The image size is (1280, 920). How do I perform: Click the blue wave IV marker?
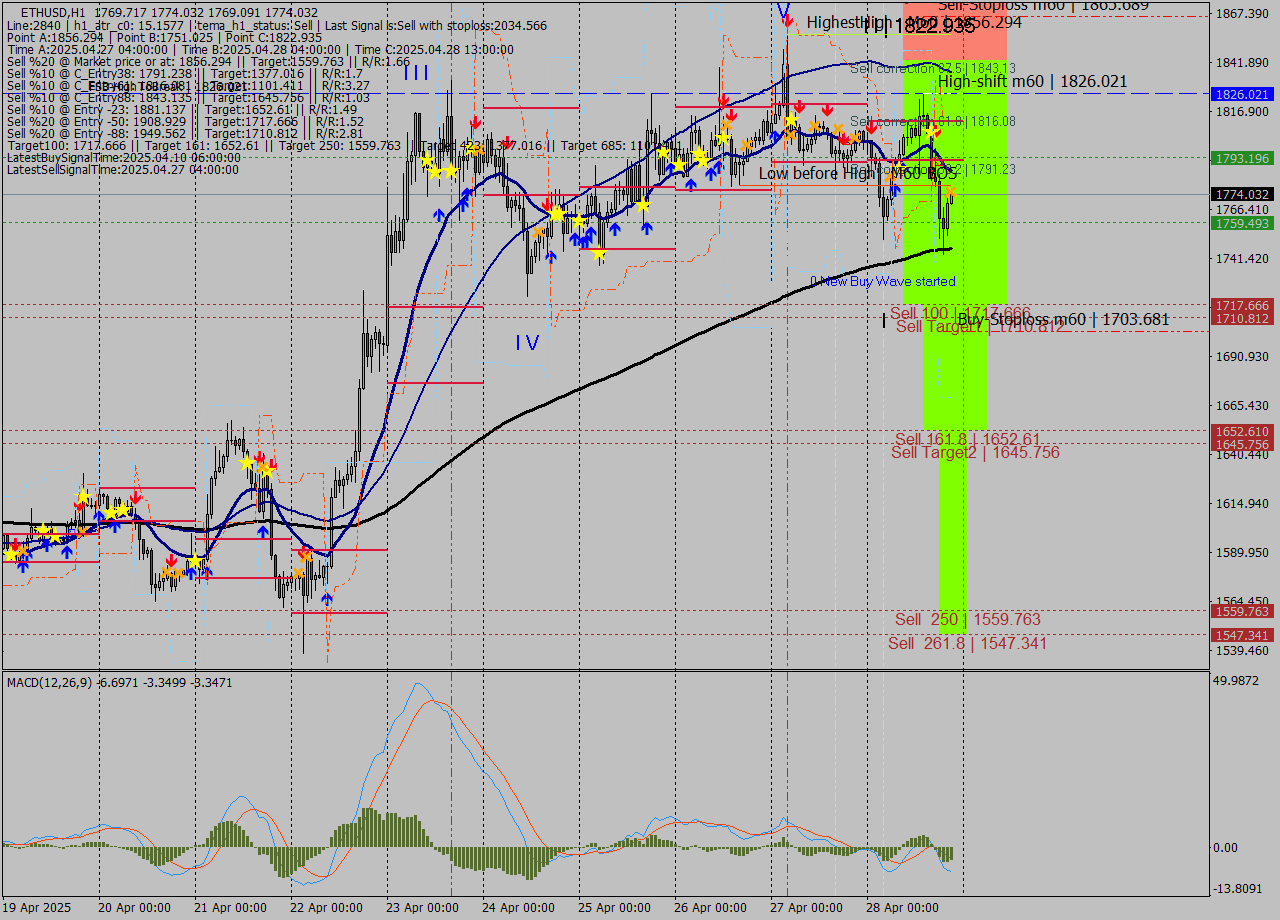coord(527,343)
